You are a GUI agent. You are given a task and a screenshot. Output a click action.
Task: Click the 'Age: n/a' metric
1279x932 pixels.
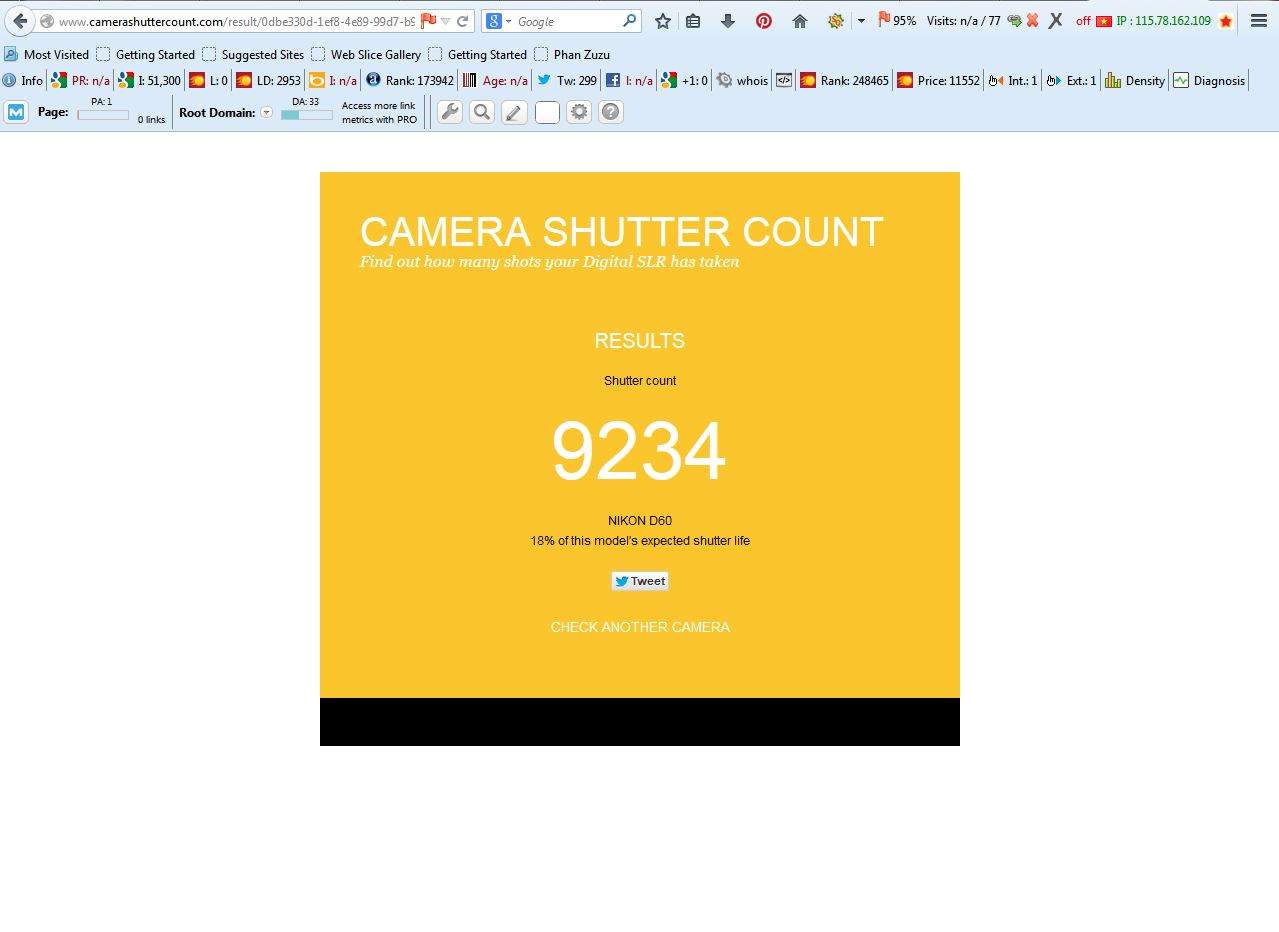(495, 81)
